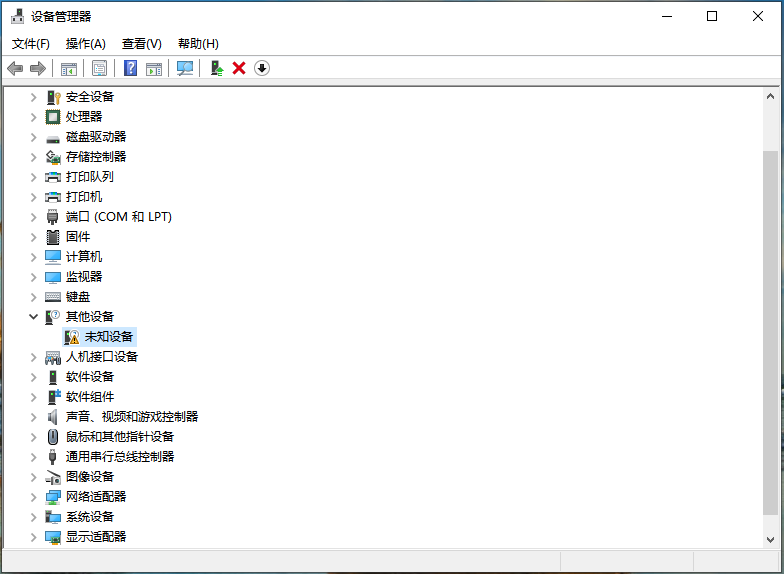Expand the 软件组件 node
The image size is (784, 574).
[x=34, y=397]
